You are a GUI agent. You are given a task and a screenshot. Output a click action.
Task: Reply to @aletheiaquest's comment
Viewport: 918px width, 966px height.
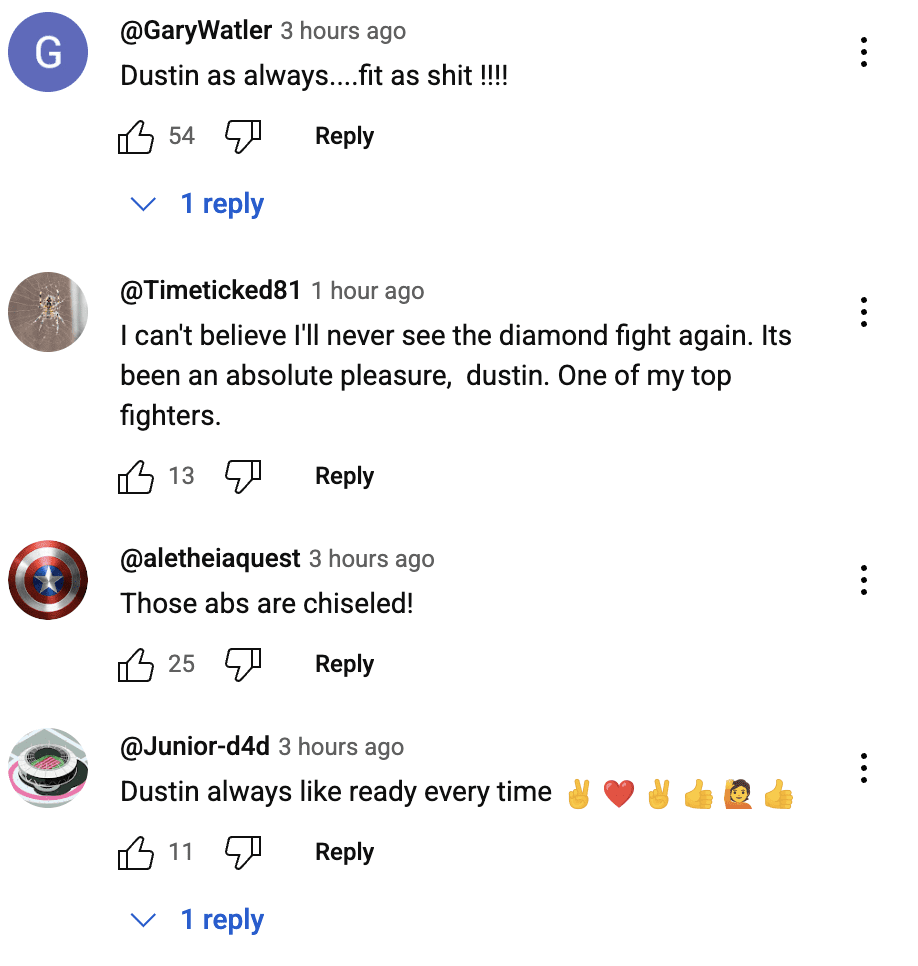point(344,664)
